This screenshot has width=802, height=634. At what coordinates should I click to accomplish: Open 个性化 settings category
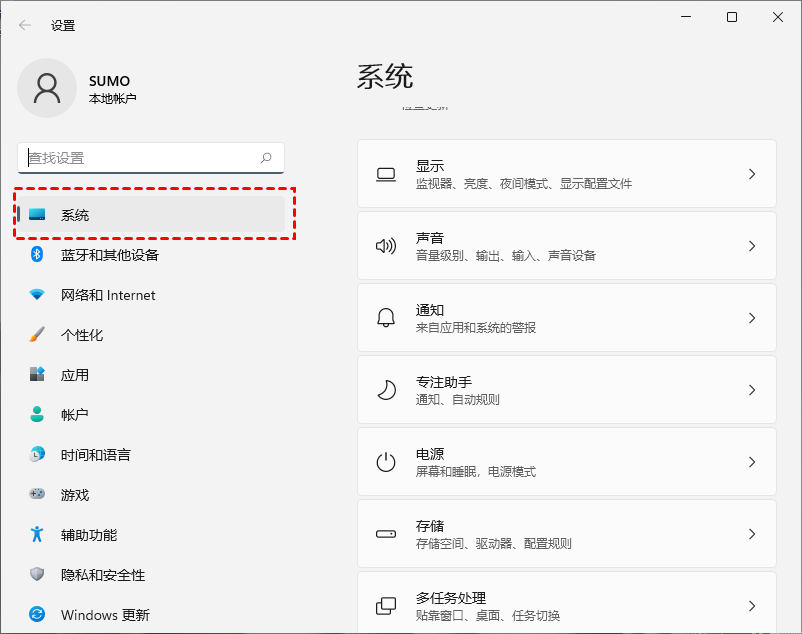pos(151,335)
